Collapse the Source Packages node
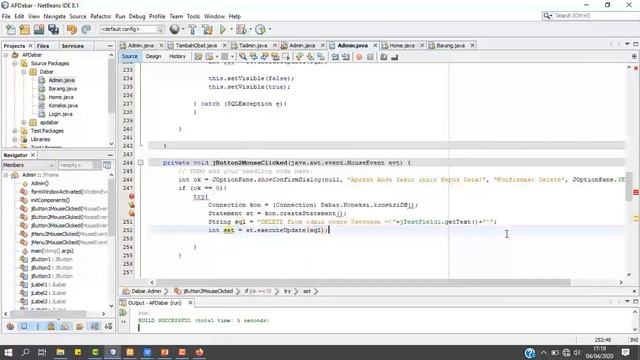This screenshot has width=640, height=360. (15, 63)
